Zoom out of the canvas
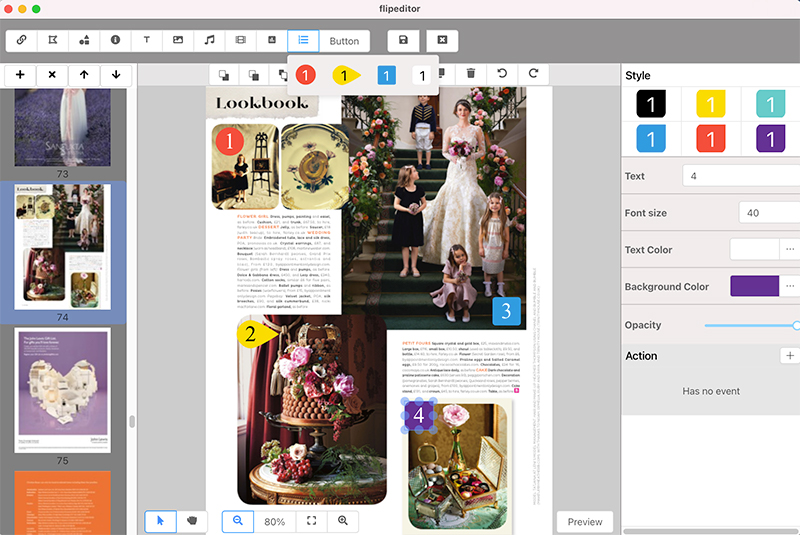This screenshot has height=535, width=800. 238,521
